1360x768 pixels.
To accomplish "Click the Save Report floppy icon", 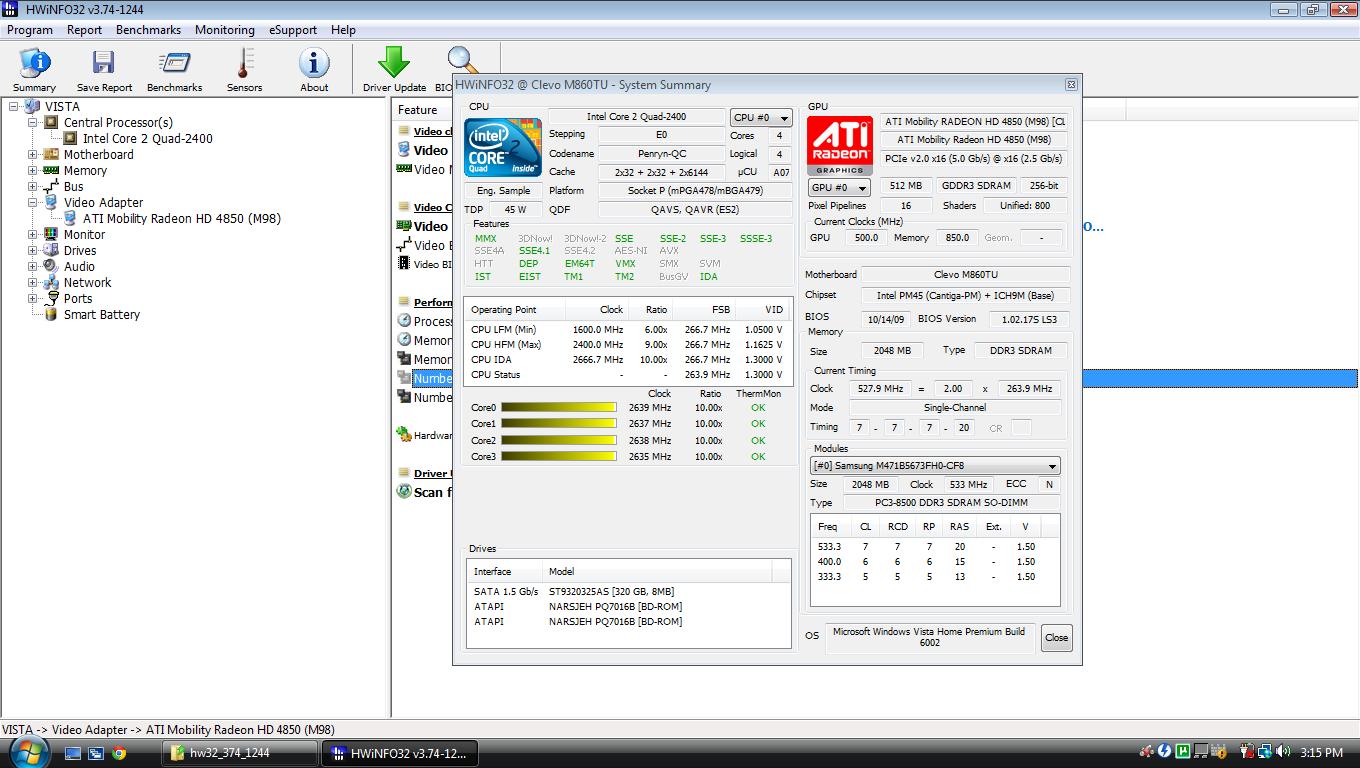I will click(104, 64).
